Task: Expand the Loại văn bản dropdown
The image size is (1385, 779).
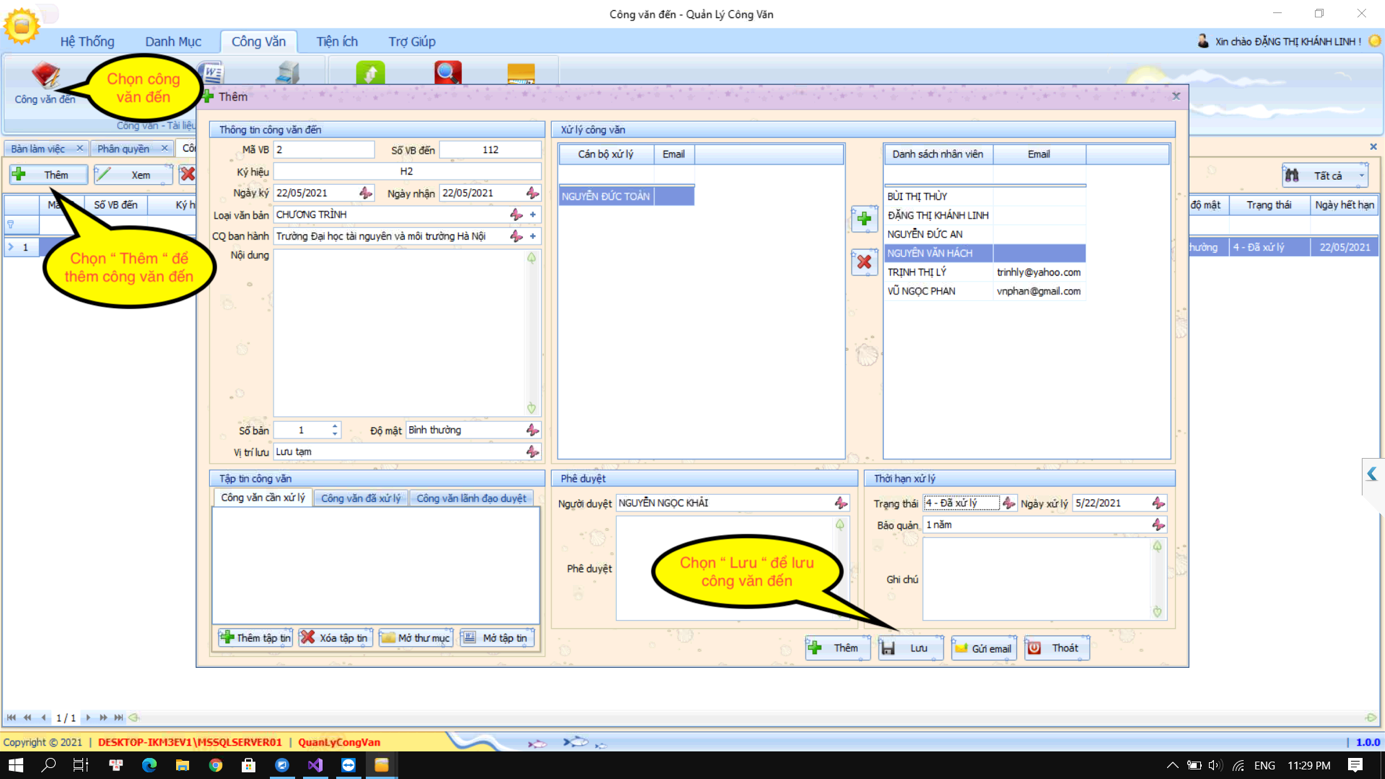Action: (x=516, y=215)
